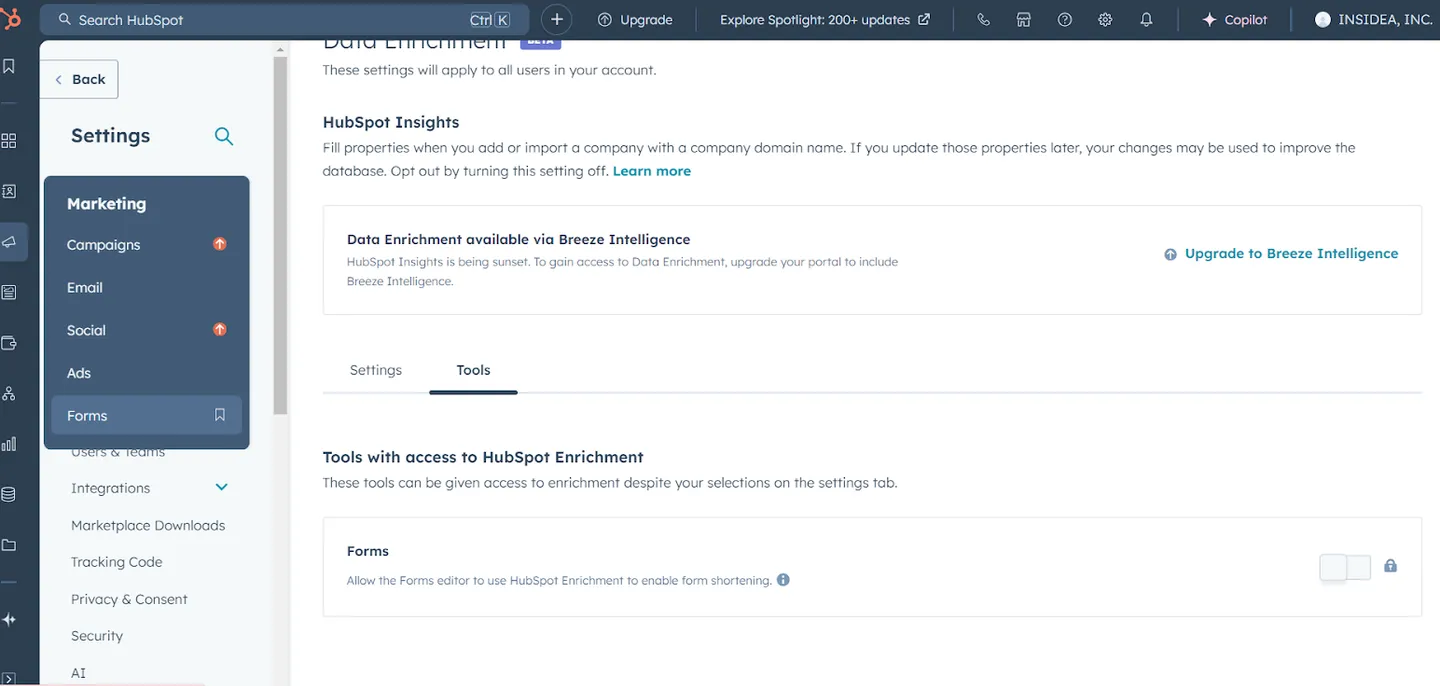The height and width of the screenshot is (686, 1440).
Task: Click the Learn more link
Action: (652, 171)
